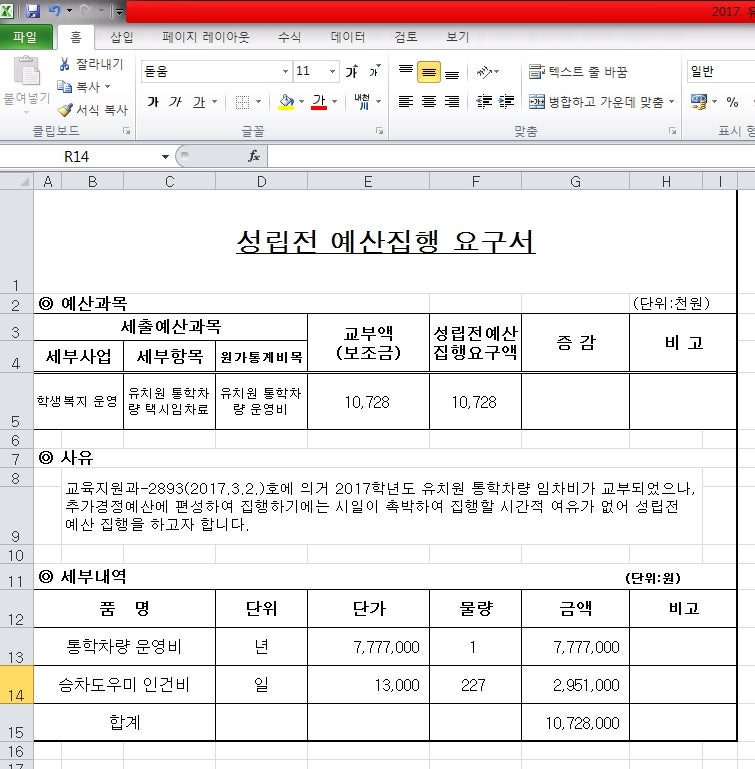755x769 pixels.
Task: Click the Excel application icon
Action: (x=7, y=10)
